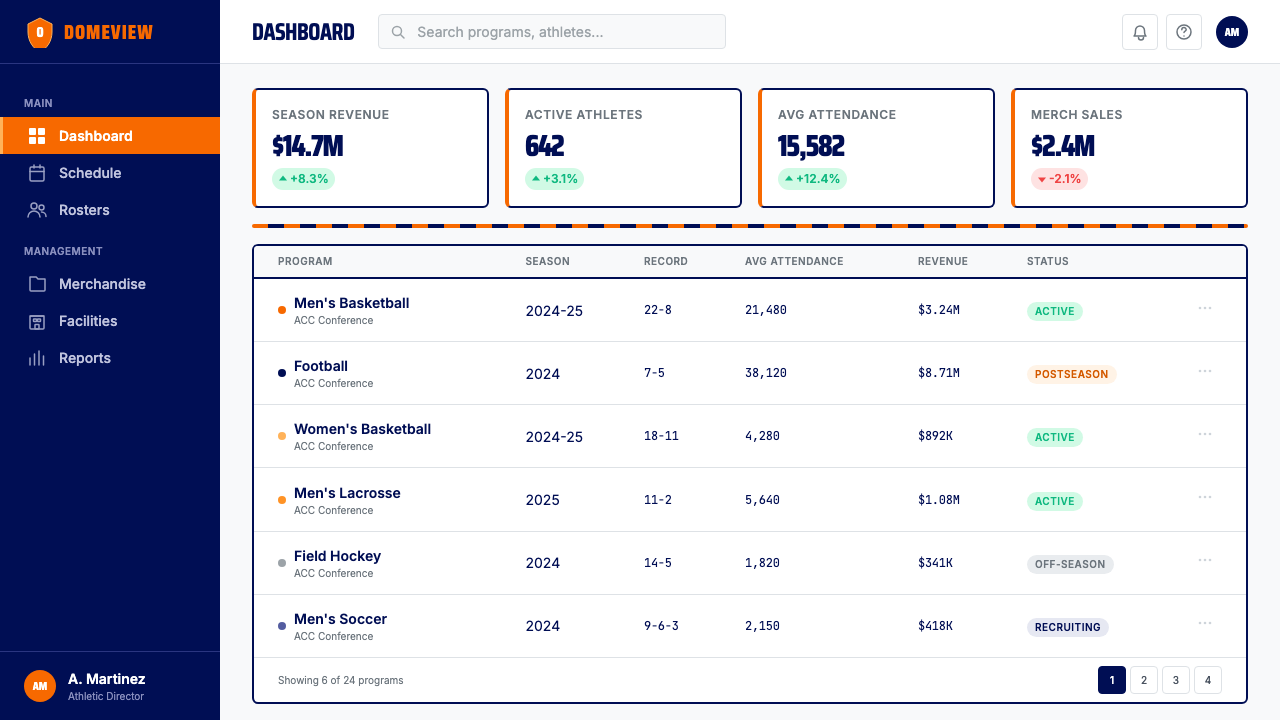Image resolution: width=1280 pixels, height=720 pixels.
Task: Open the Avg Attendance card
Action: pos(876,148)
